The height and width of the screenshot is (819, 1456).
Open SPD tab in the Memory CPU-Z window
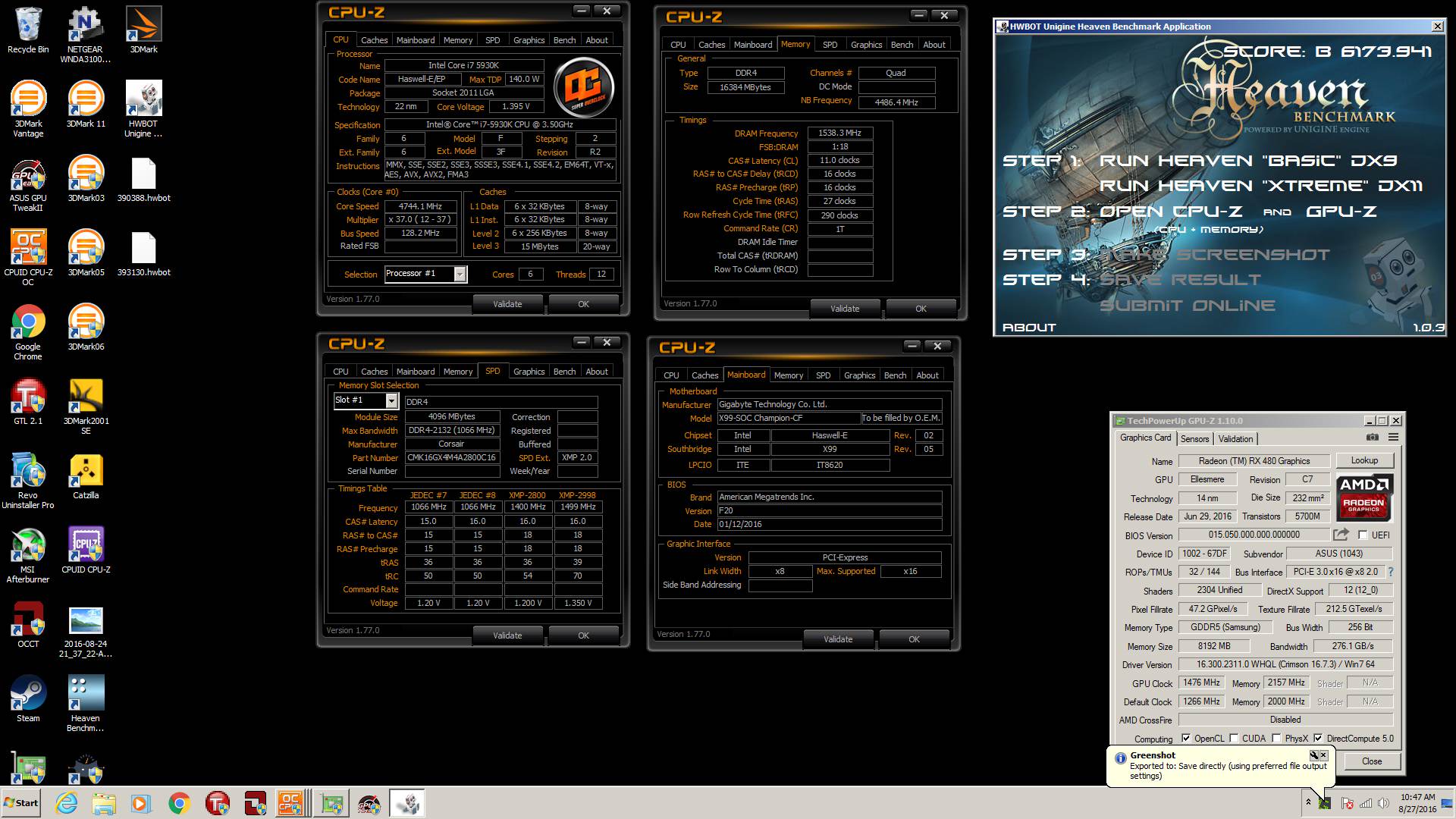coord(830,45)
